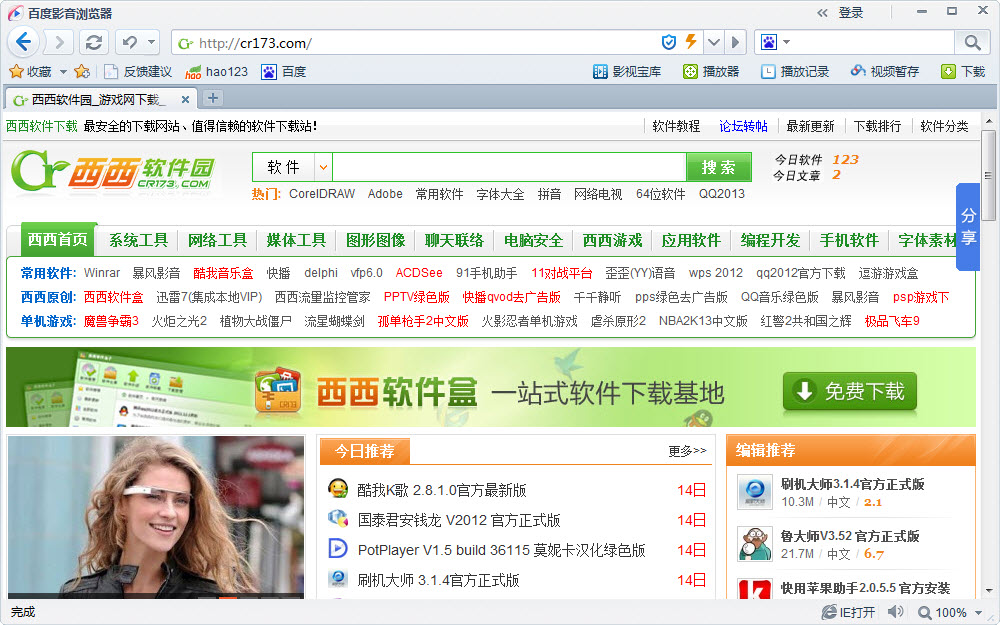Open the 下载 downloads toolbar item
Image resolution: width=1000 pixels, height=625 pixels.
pos(963,71)
